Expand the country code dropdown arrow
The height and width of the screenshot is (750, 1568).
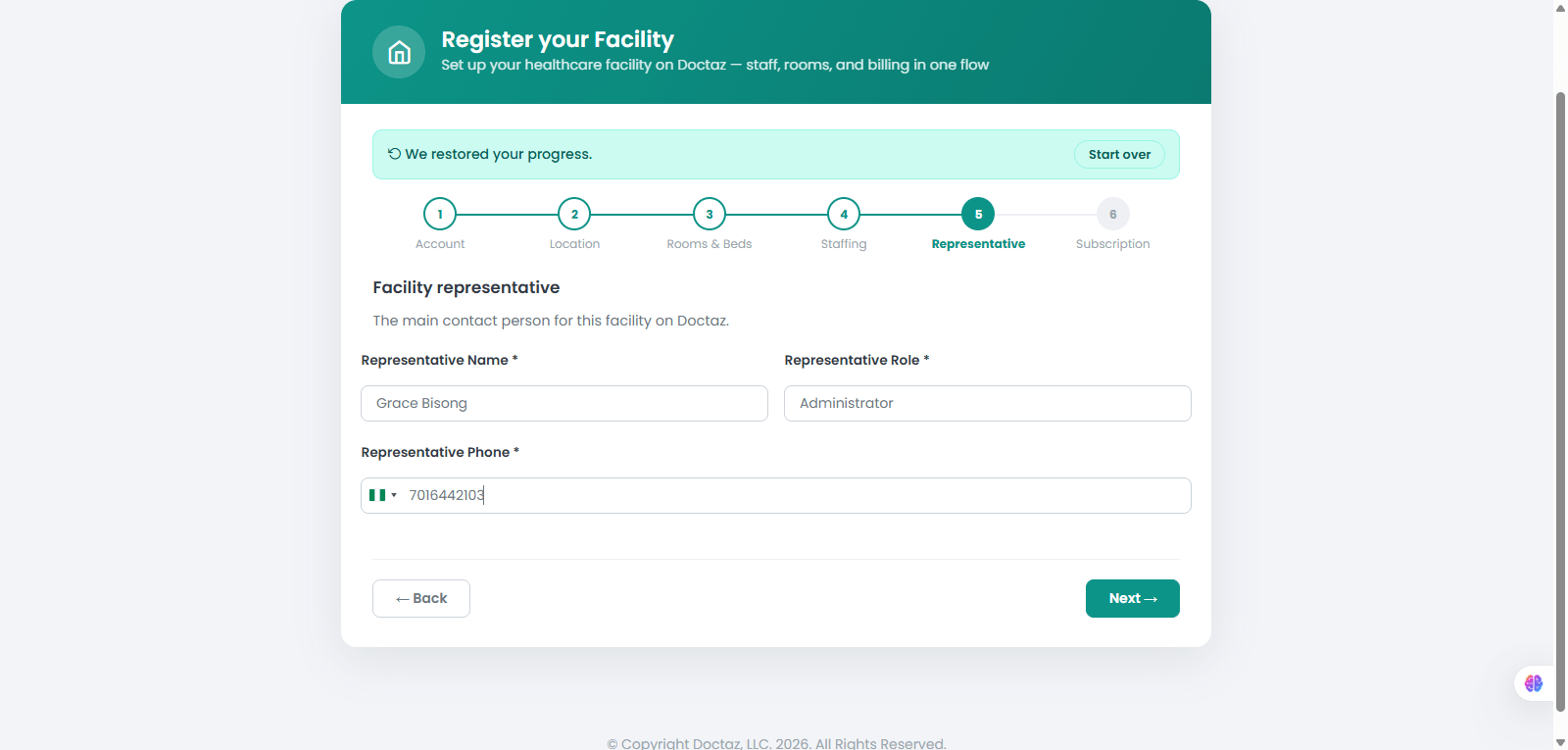[394, 495]
